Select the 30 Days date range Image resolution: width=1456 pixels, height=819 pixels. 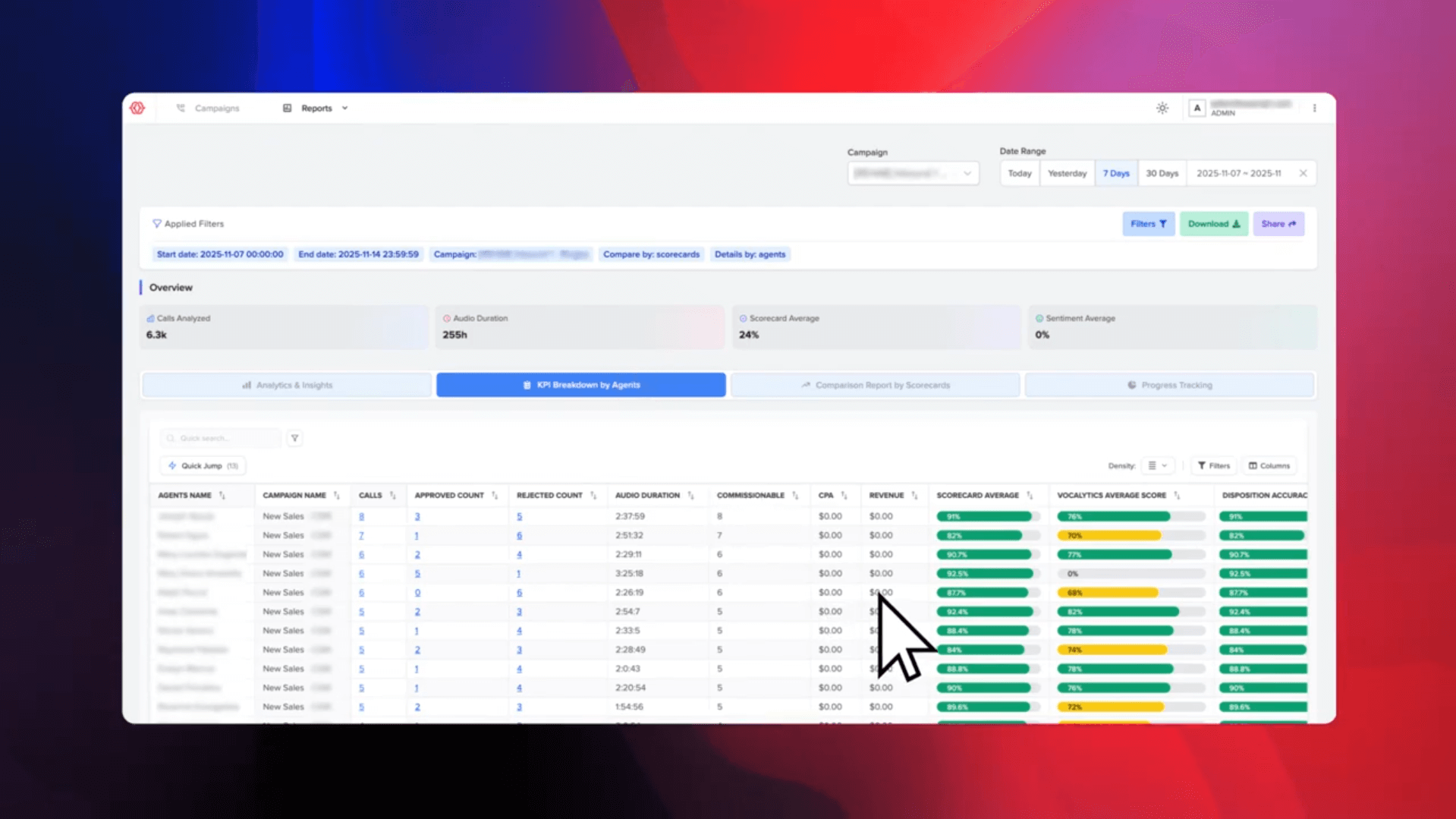point(1162,173)
